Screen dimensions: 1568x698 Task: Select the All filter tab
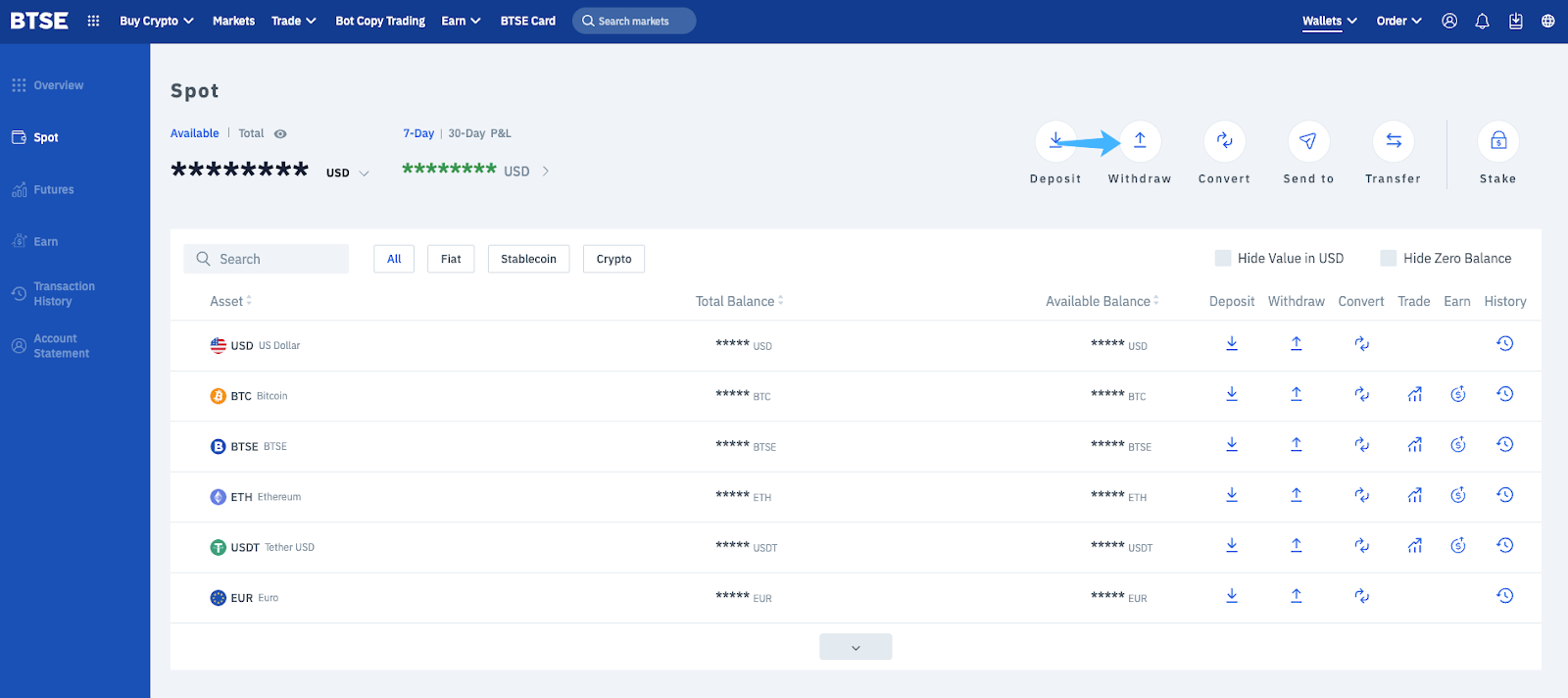click(394, 259)
